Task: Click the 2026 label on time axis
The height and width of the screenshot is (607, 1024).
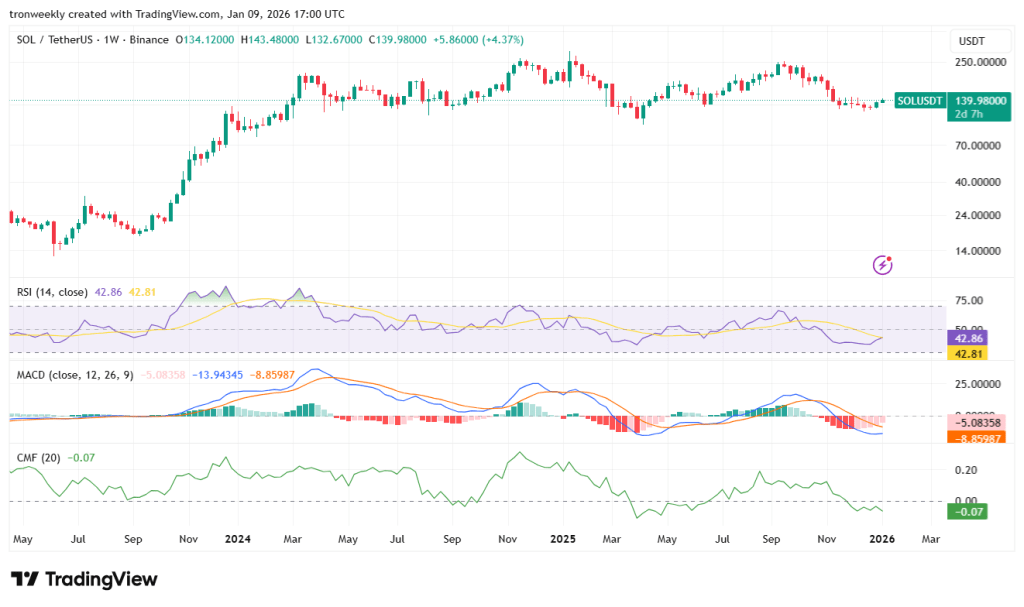Action: point(882,539)
